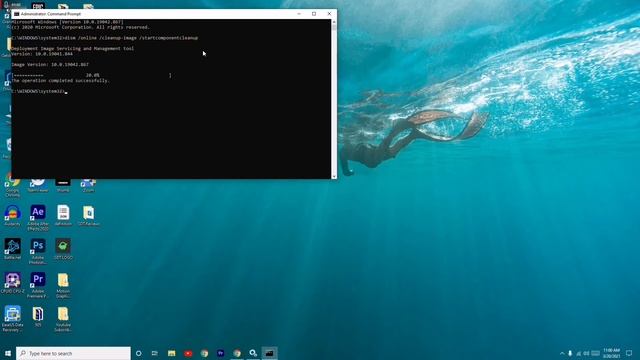This screenshot has height=360, width=640.
Task: Click the 'The operation completed successfully.' line
Action: click(60, 81)
